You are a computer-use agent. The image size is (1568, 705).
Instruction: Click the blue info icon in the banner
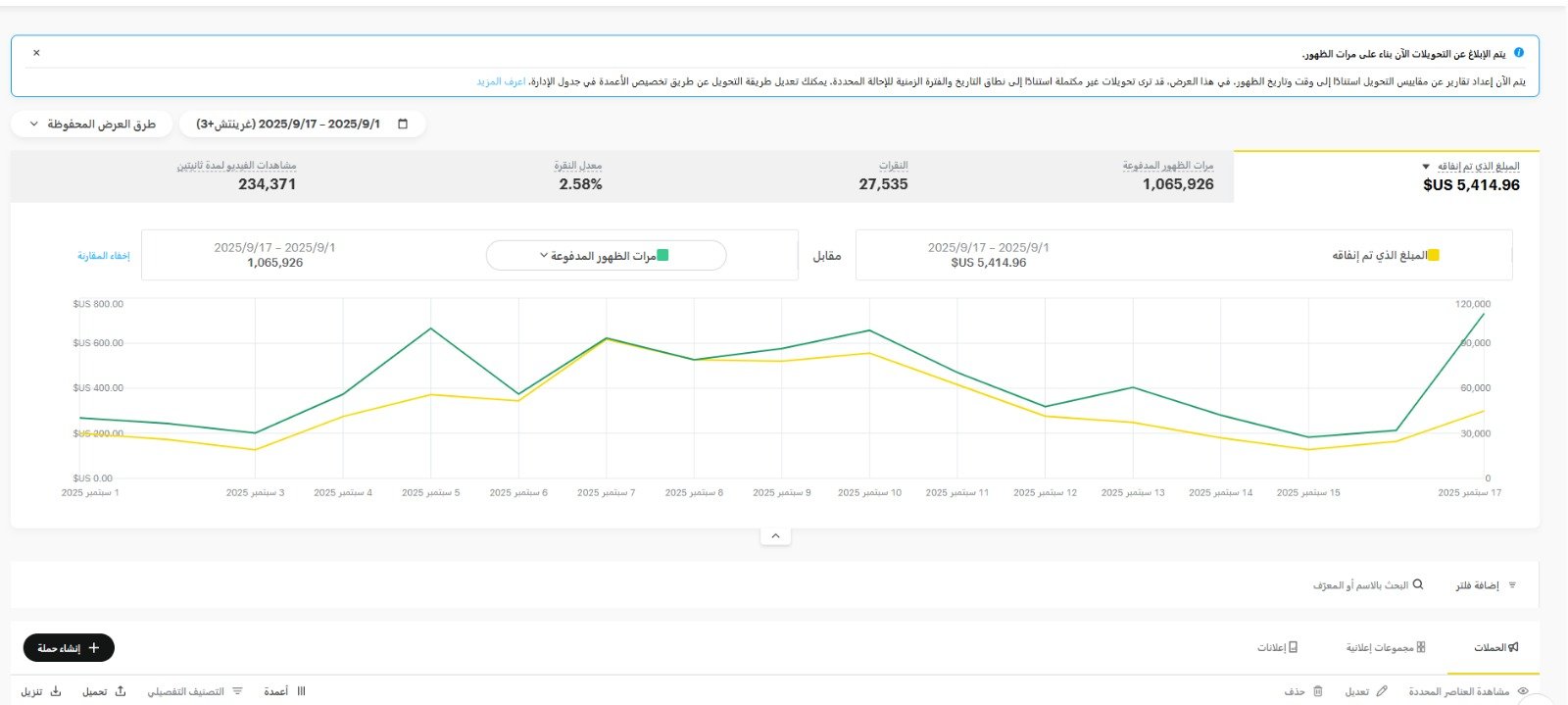coord(1518,53)
